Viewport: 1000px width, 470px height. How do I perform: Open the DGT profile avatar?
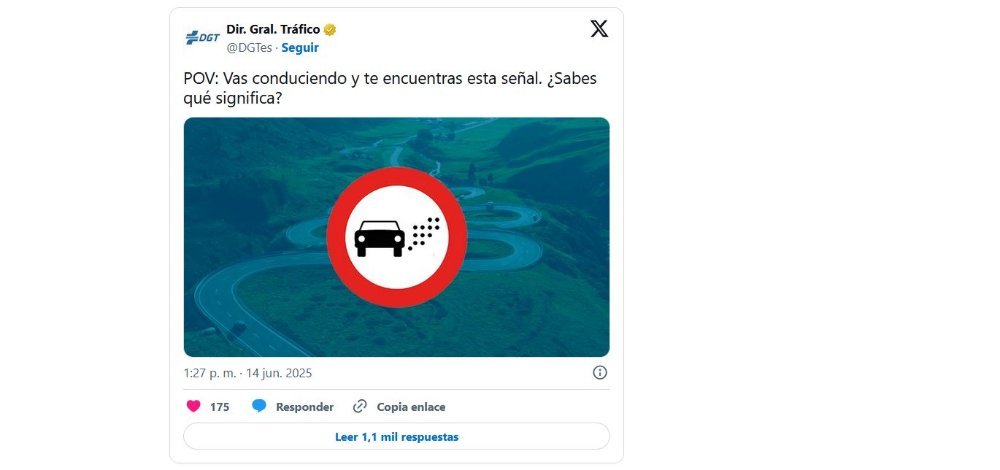(202, 38)
